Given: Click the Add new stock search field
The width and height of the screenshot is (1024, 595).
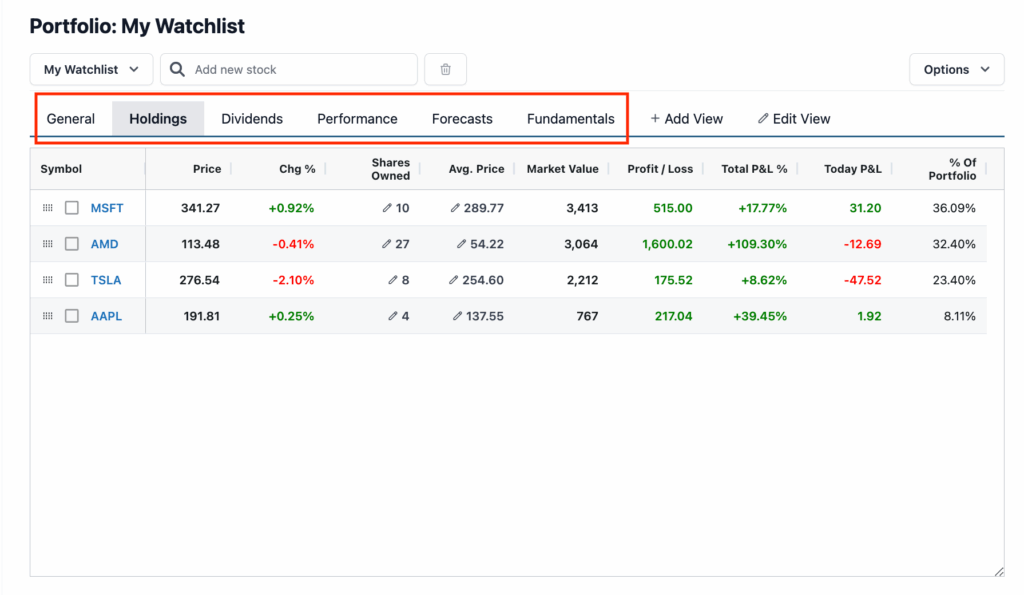Looking at the screenshot, I should click(300, 70).
